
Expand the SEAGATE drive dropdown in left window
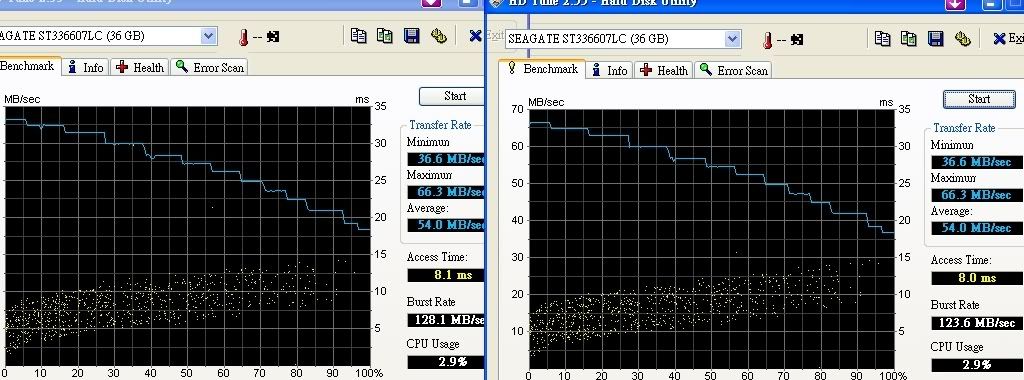coord(208,36)
